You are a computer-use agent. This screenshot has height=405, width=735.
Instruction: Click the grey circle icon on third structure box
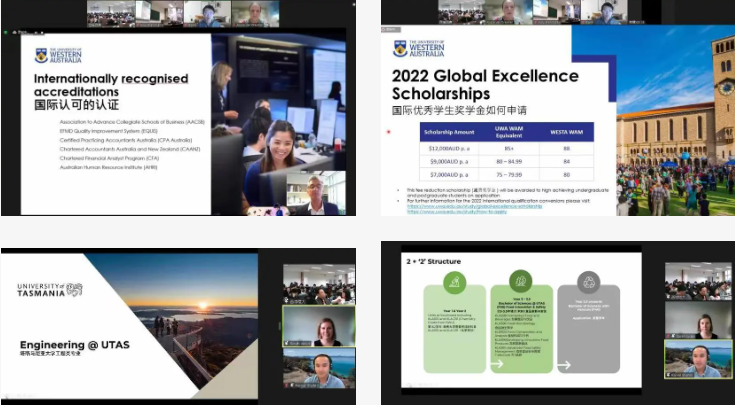pyautogui.click(x=589, y=283)
